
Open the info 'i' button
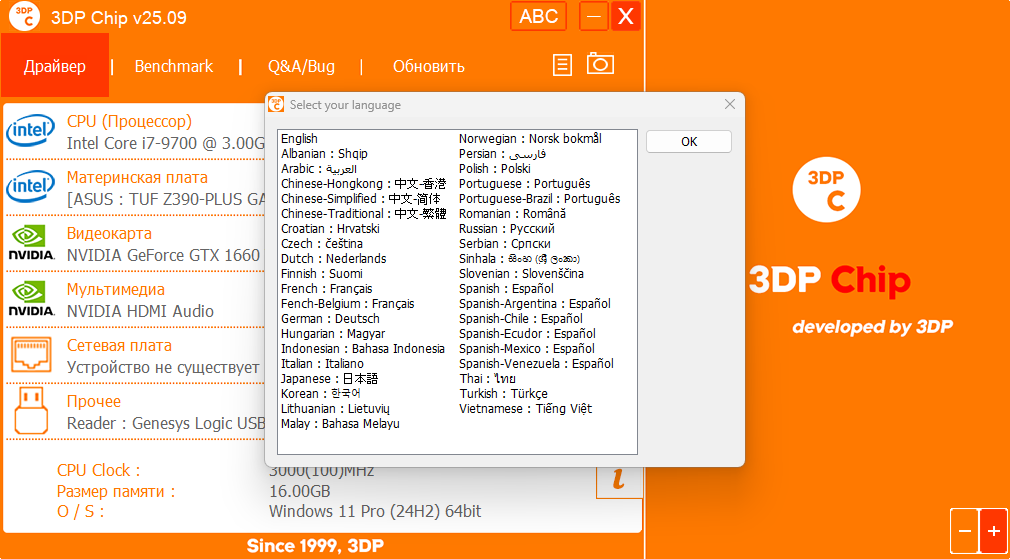pyautogui.click(x=619, y=480)
